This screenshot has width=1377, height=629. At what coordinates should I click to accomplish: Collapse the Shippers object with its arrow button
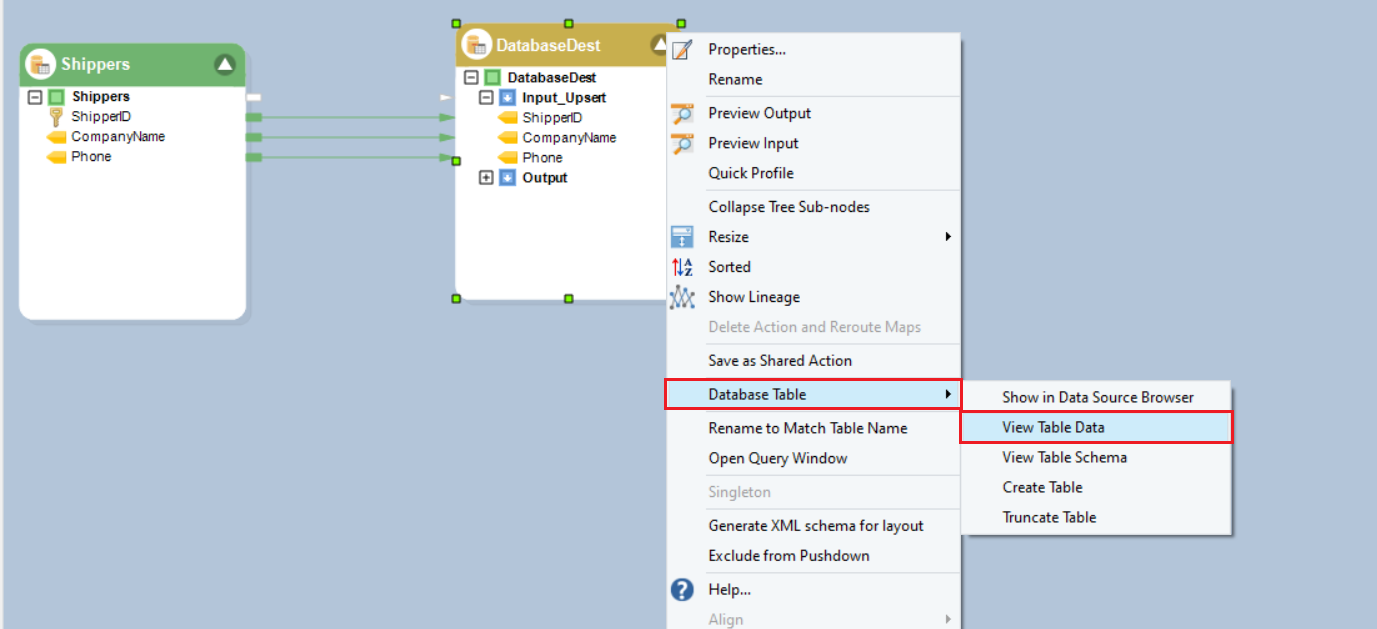[225, 65]
